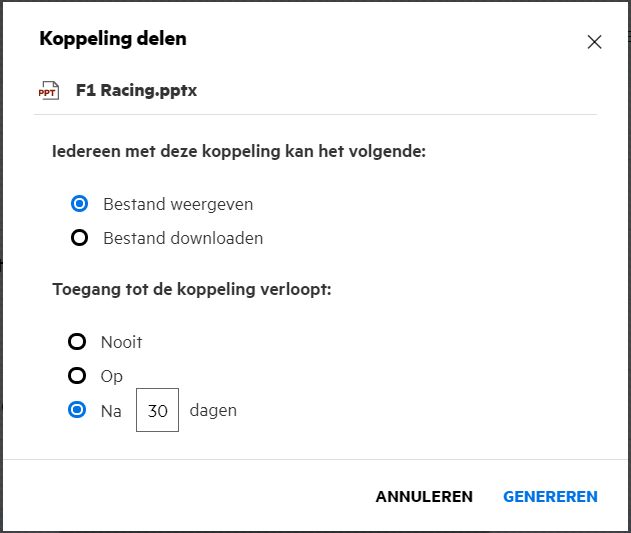The height and width of the screenshot is (533, 631).
Task: Click the 'Bestand weergeven' label text
Action: click(178, 204)
